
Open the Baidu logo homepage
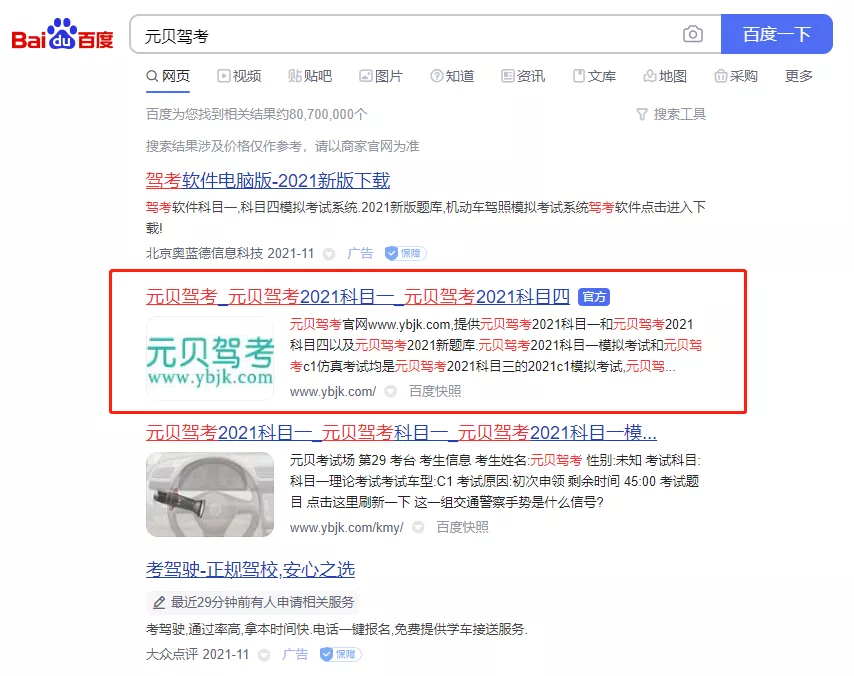[62, 34]
